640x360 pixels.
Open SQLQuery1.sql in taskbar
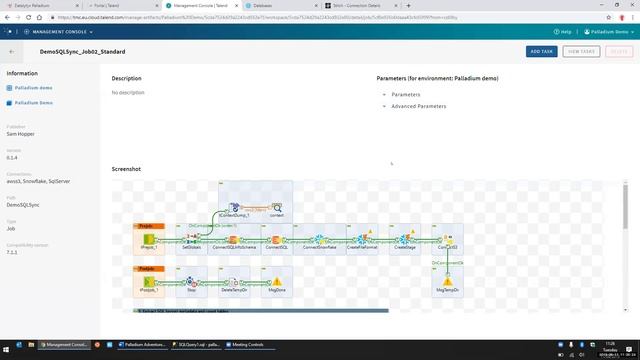196,344
